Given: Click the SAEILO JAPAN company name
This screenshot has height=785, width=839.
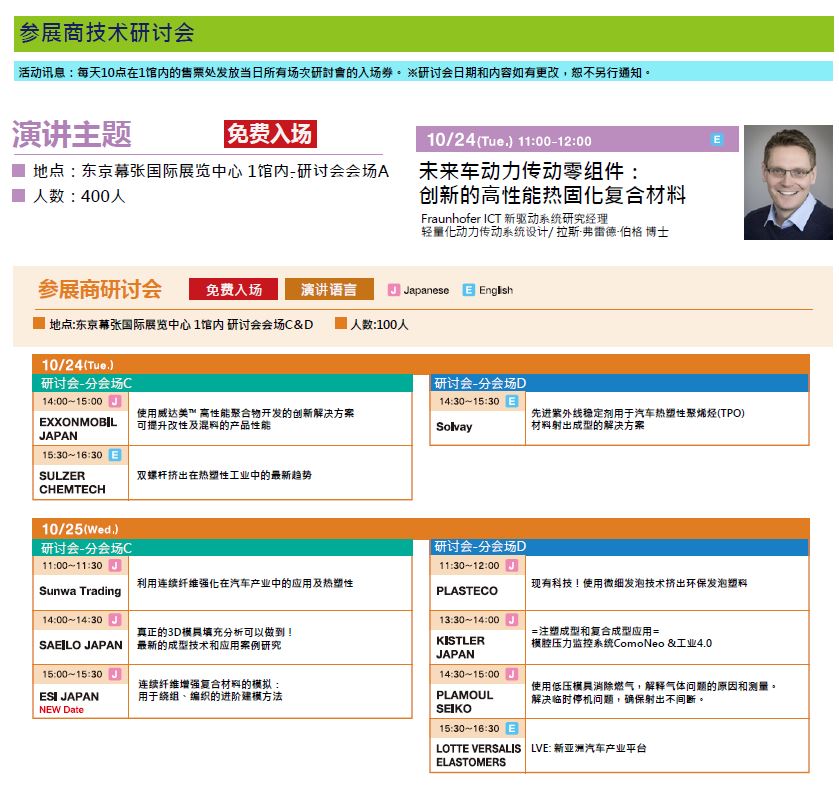Looking at the screenshot, I should coord(81,645).
